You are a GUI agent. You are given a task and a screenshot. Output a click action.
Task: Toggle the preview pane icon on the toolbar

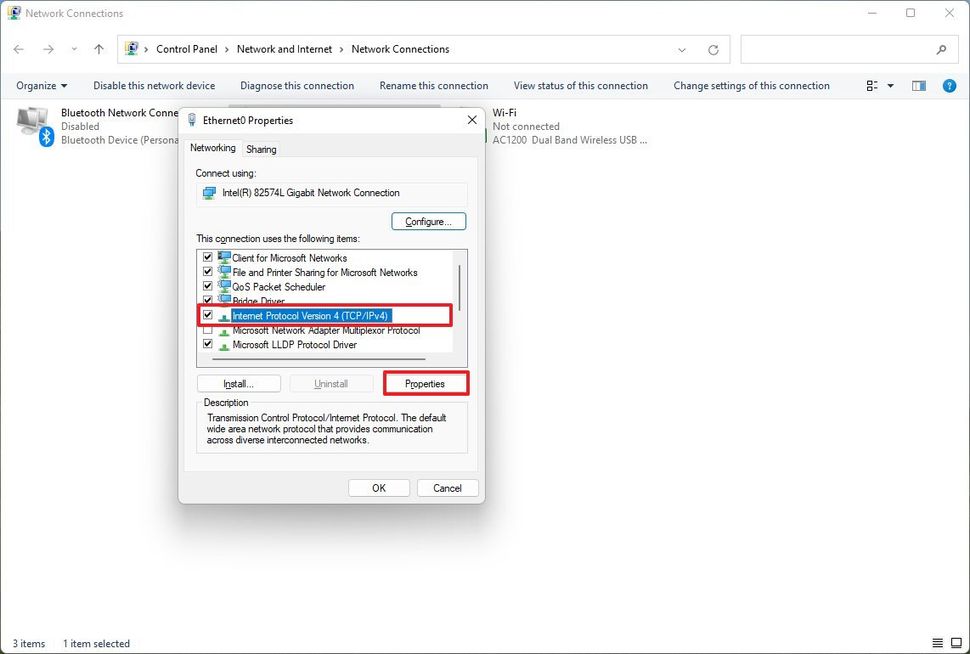[917, 85]
